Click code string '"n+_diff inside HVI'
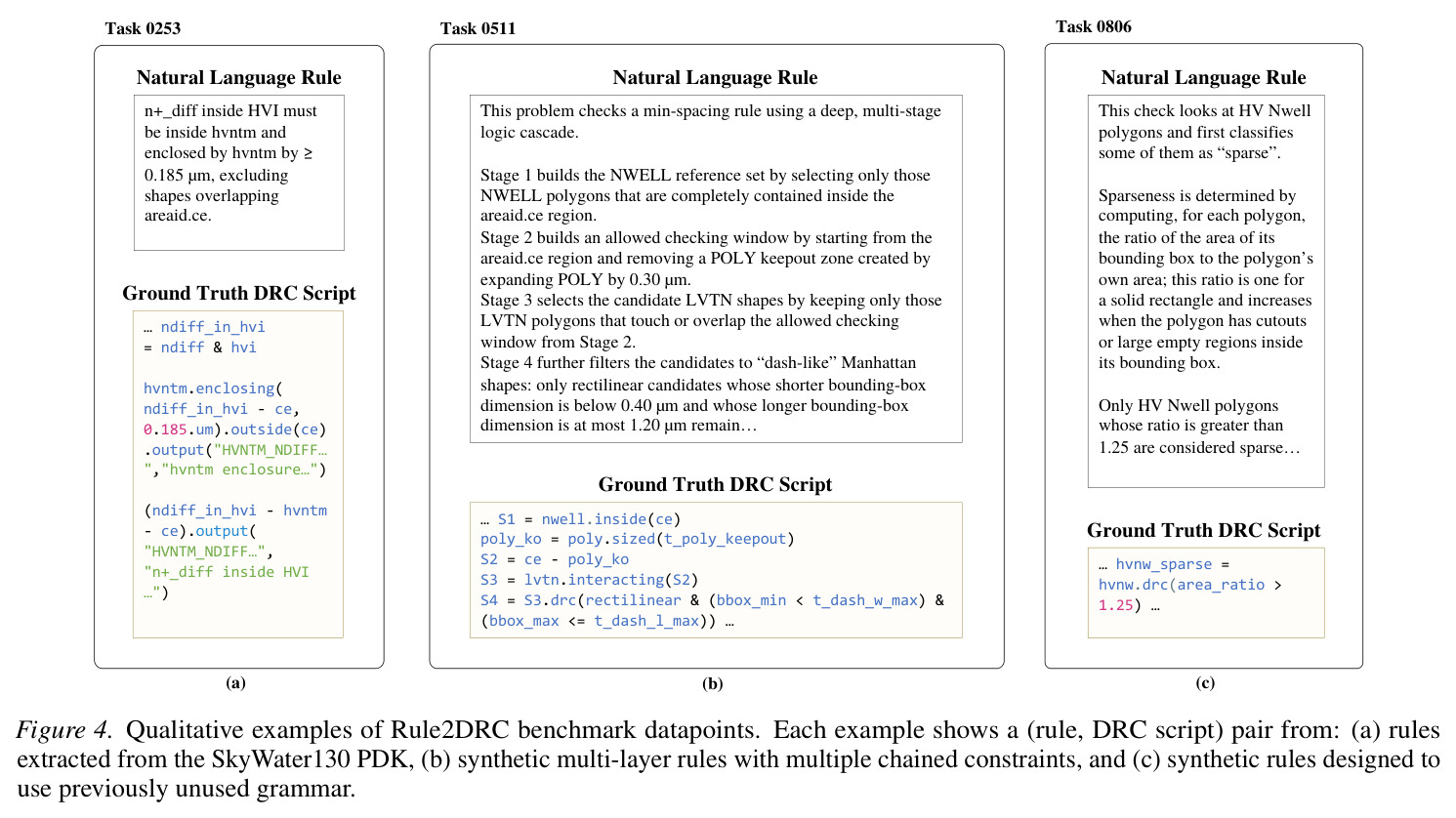Screen dimensions: 1456x818 click(x=227, y=572)
